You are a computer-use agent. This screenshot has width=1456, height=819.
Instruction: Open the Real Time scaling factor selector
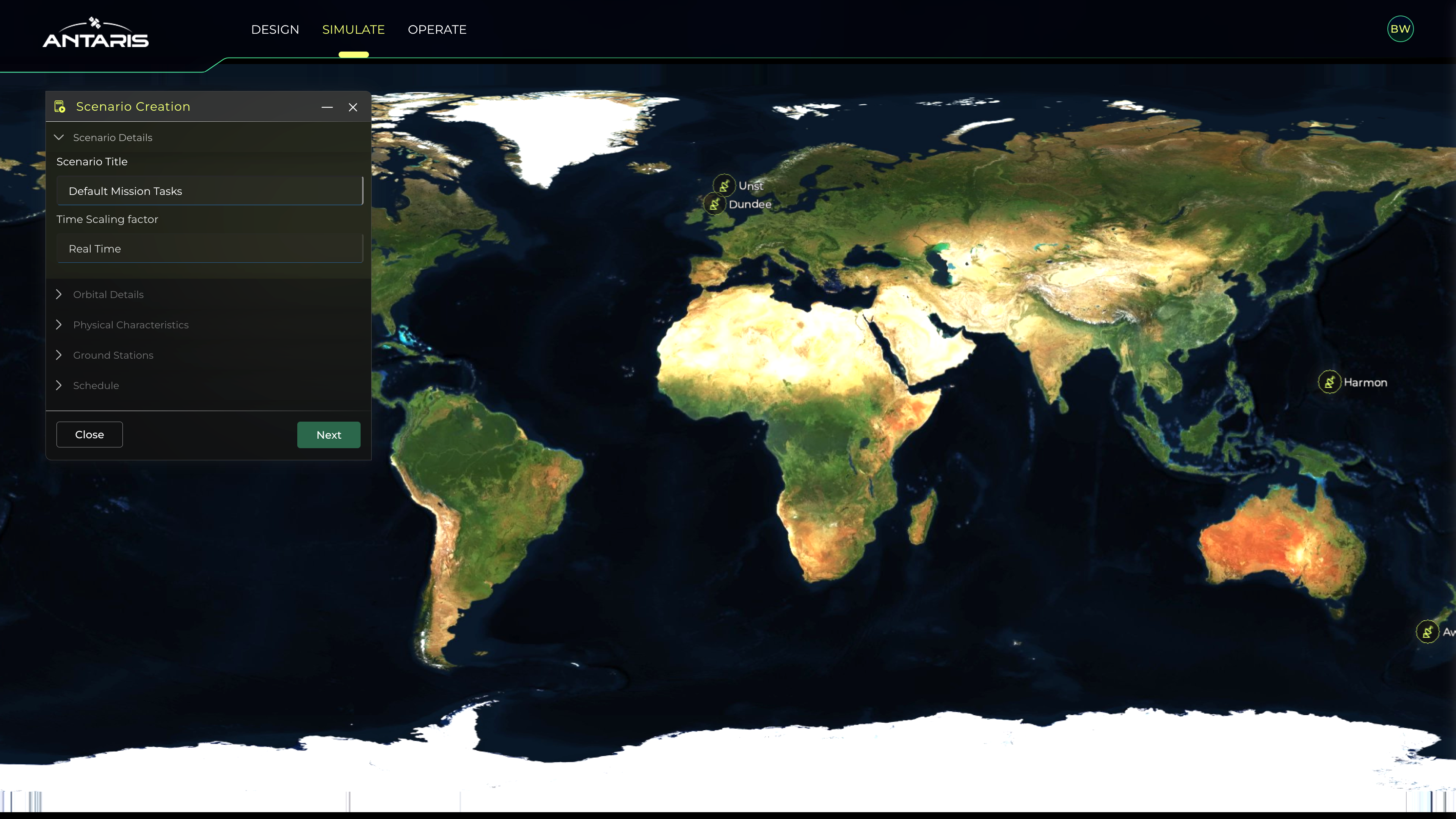(210, 249)
